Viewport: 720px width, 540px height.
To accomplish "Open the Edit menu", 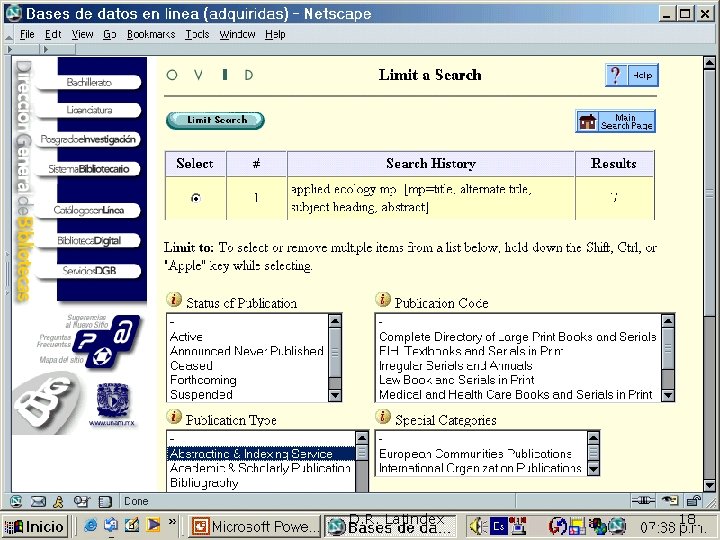I will [x=53, y=34].
